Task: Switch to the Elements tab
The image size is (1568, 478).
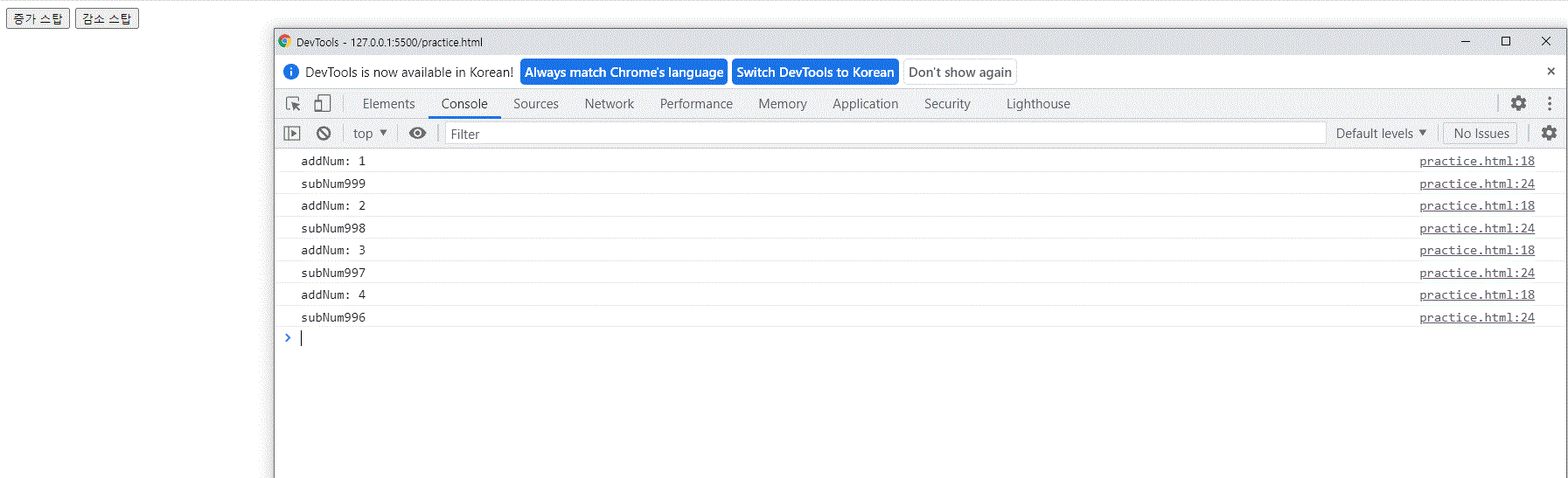Action: pos(388,104)
